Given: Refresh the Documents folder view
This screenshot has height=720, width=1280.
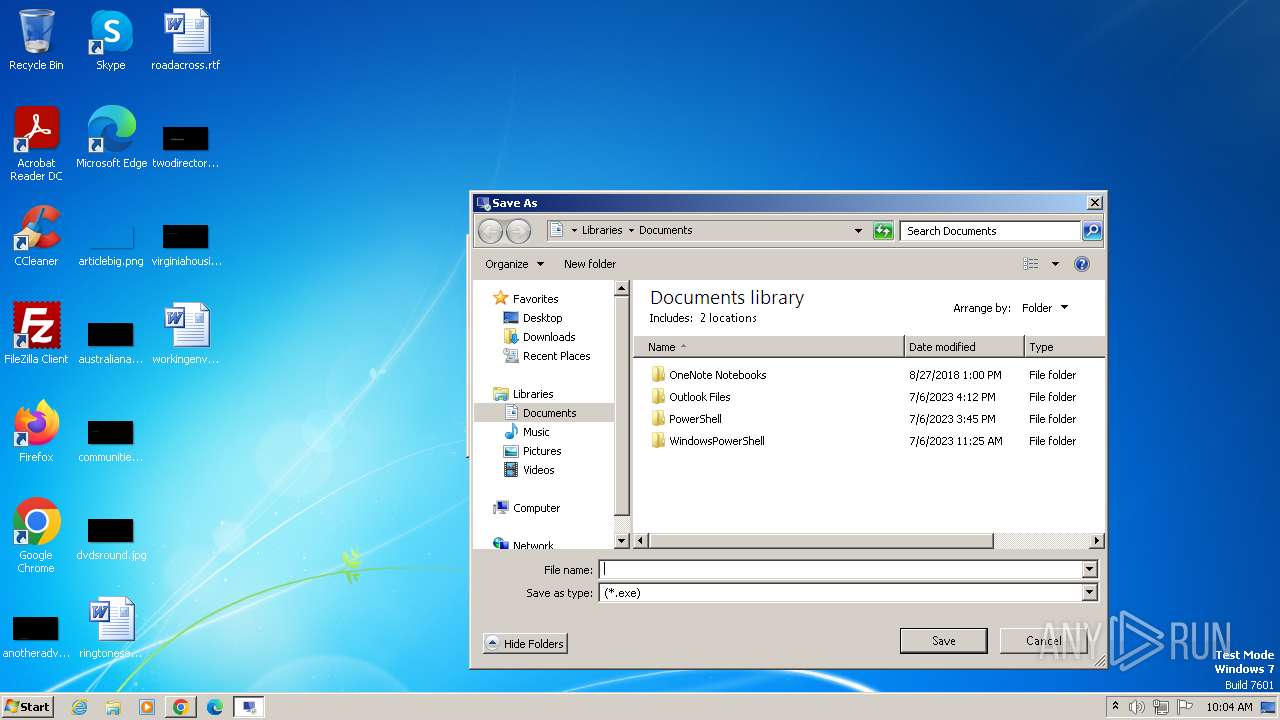Looking at the screenshot, I should click(882, 231).
